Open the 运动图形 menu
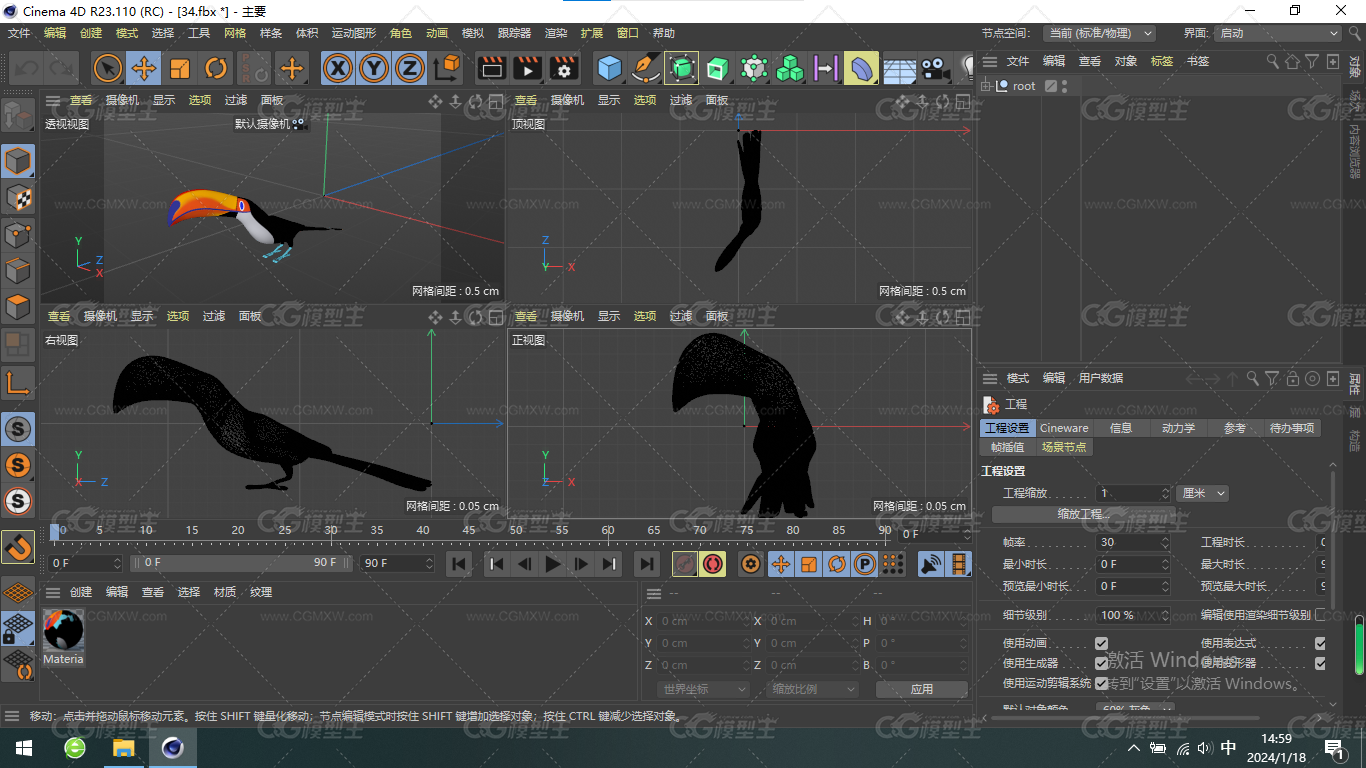This screenshot has width=1366, height=768. 354,33
